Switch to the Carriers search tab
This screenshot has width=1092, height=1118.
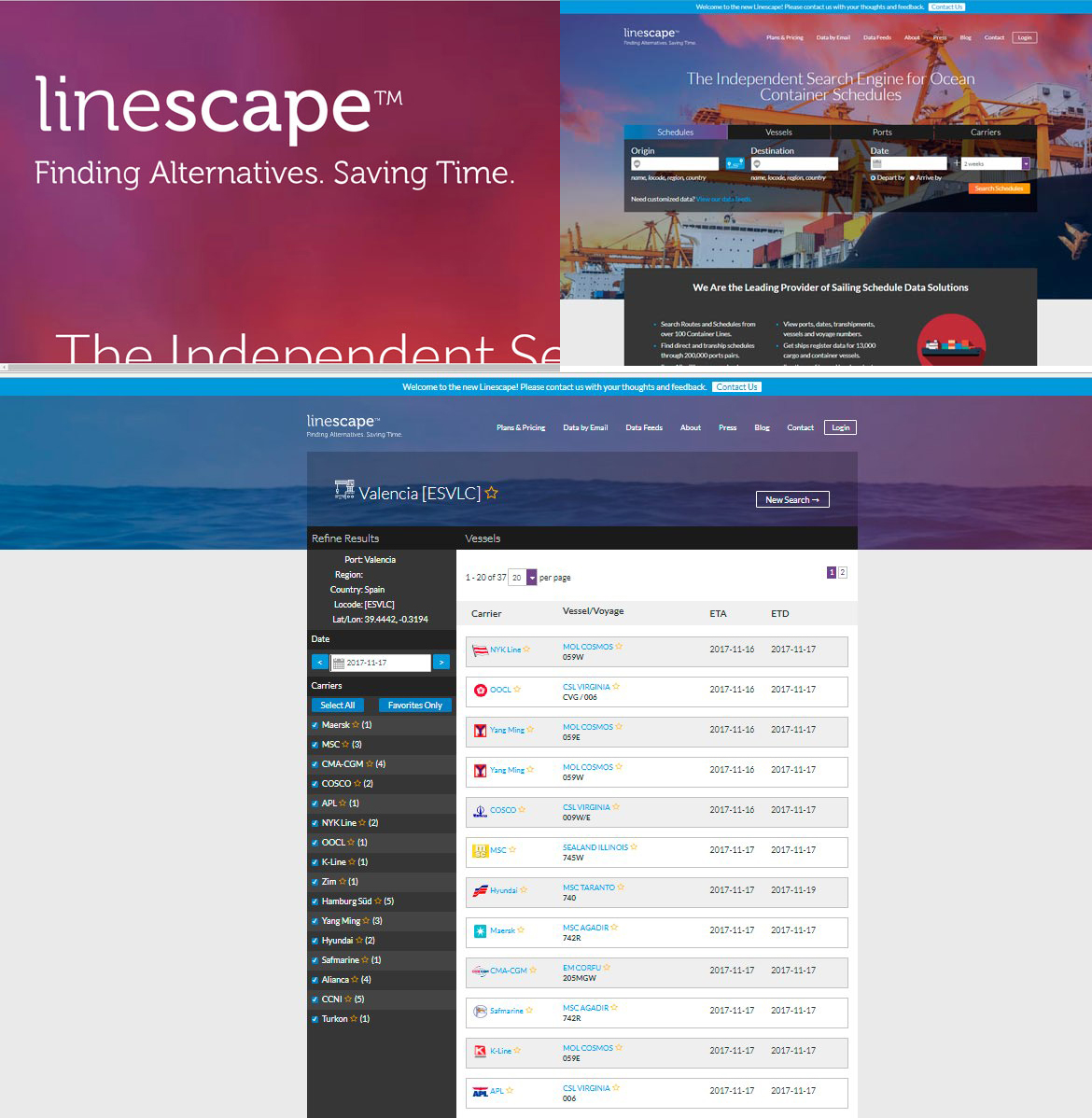coord(986,132)
